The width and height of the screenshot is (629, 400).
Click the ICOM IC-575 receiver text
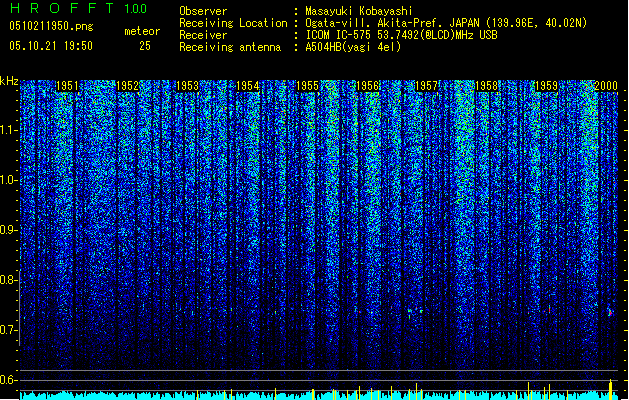pos(401,35)
